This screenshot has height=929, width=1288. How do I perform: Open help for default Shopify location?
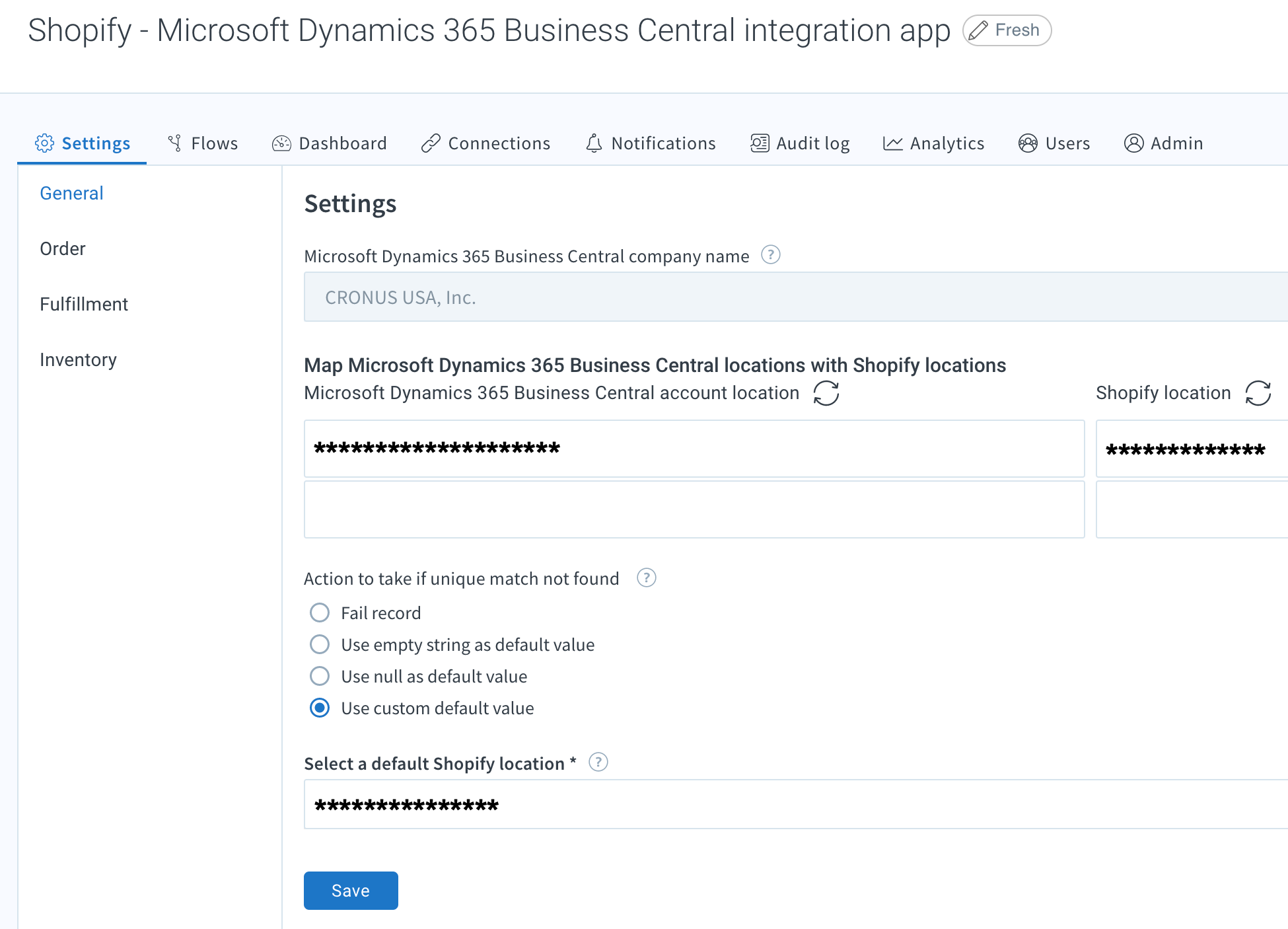pos(598,762)
